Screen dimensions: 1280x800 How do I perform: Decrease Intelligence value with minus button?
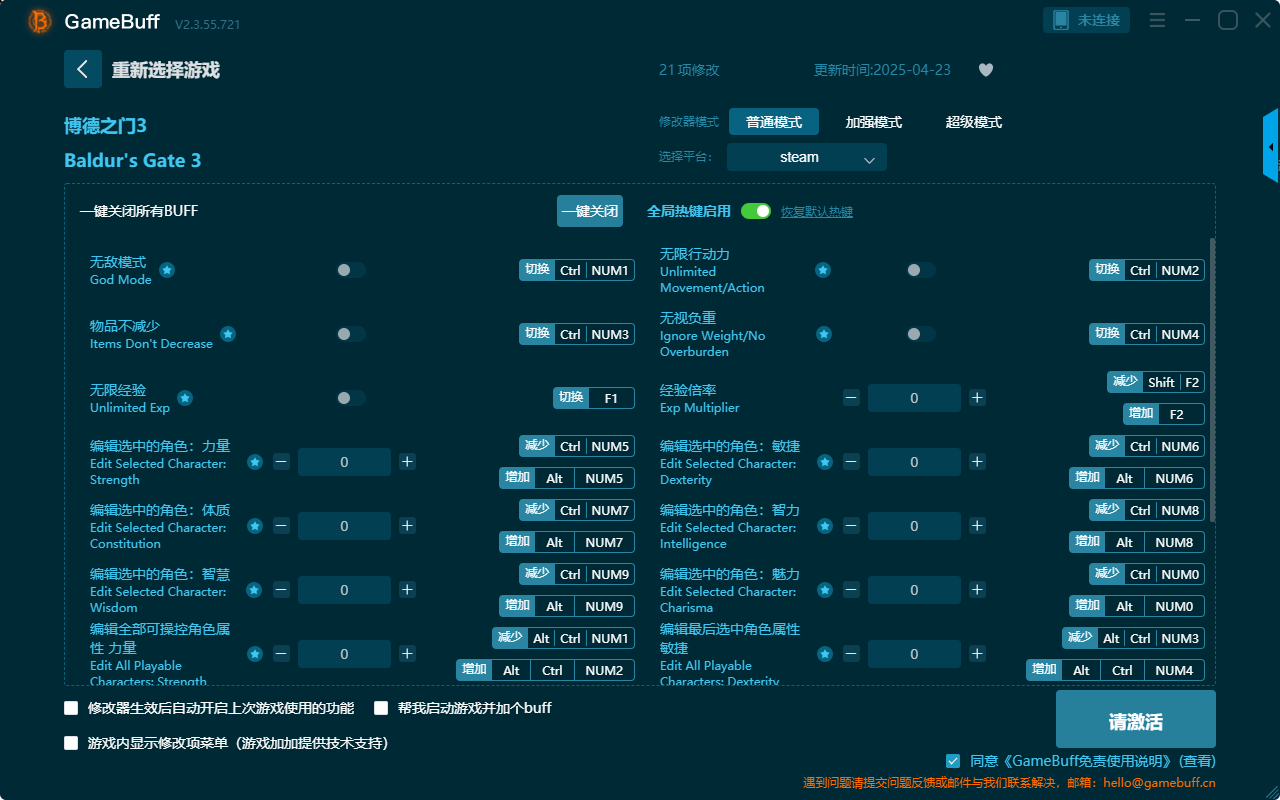(x=851, y=526)
